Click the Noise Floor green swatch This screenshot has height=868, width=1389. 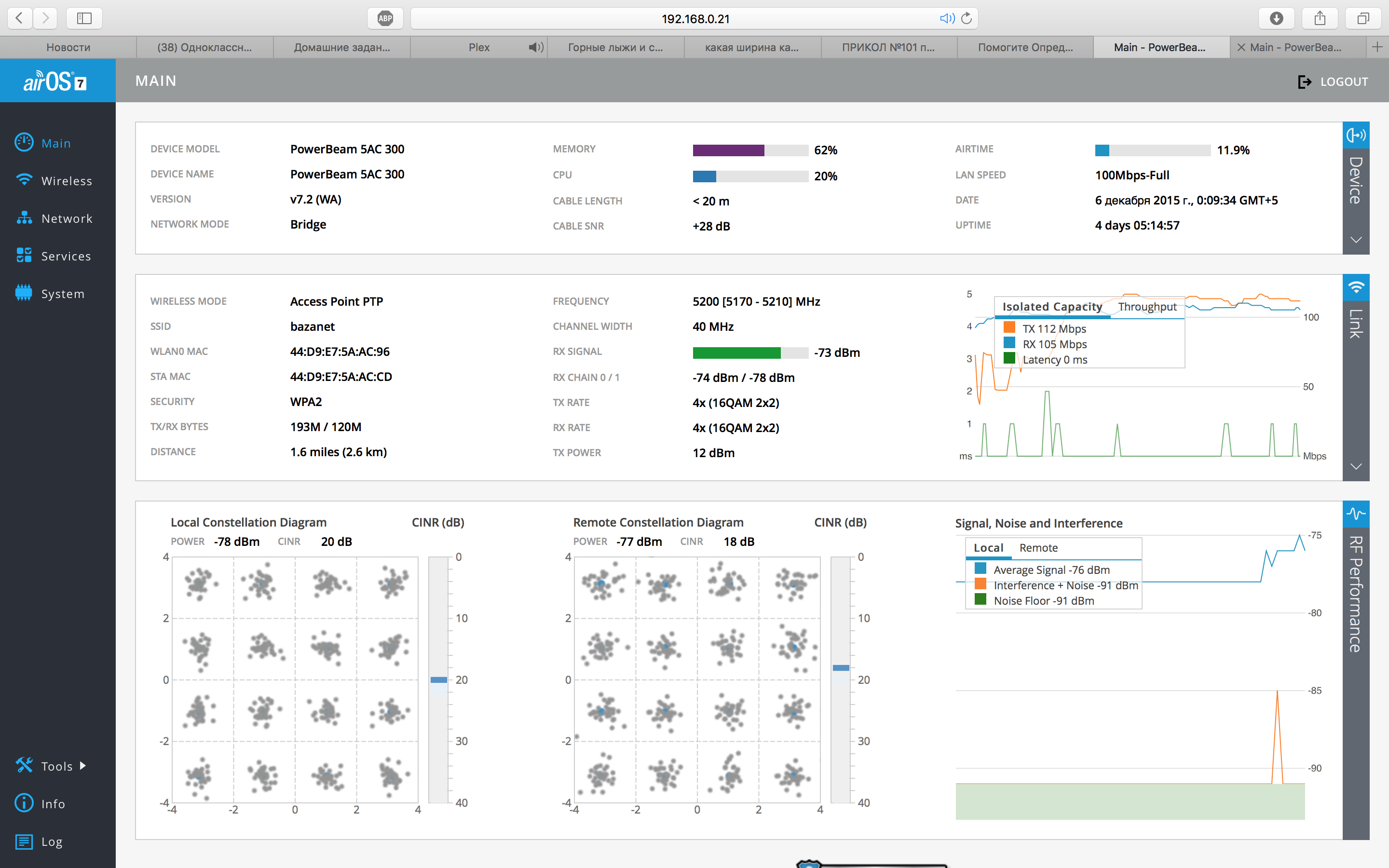pos(980,599)
